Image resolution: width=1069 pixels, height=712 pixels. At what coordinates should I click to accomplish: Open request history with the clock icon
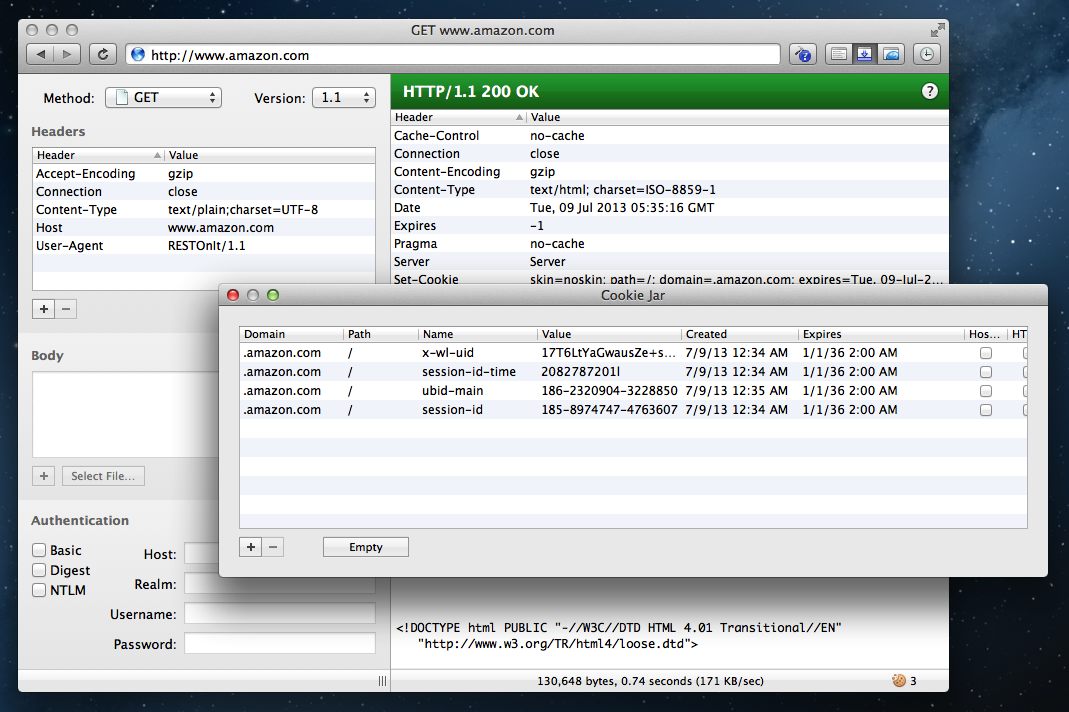[927, 55]
